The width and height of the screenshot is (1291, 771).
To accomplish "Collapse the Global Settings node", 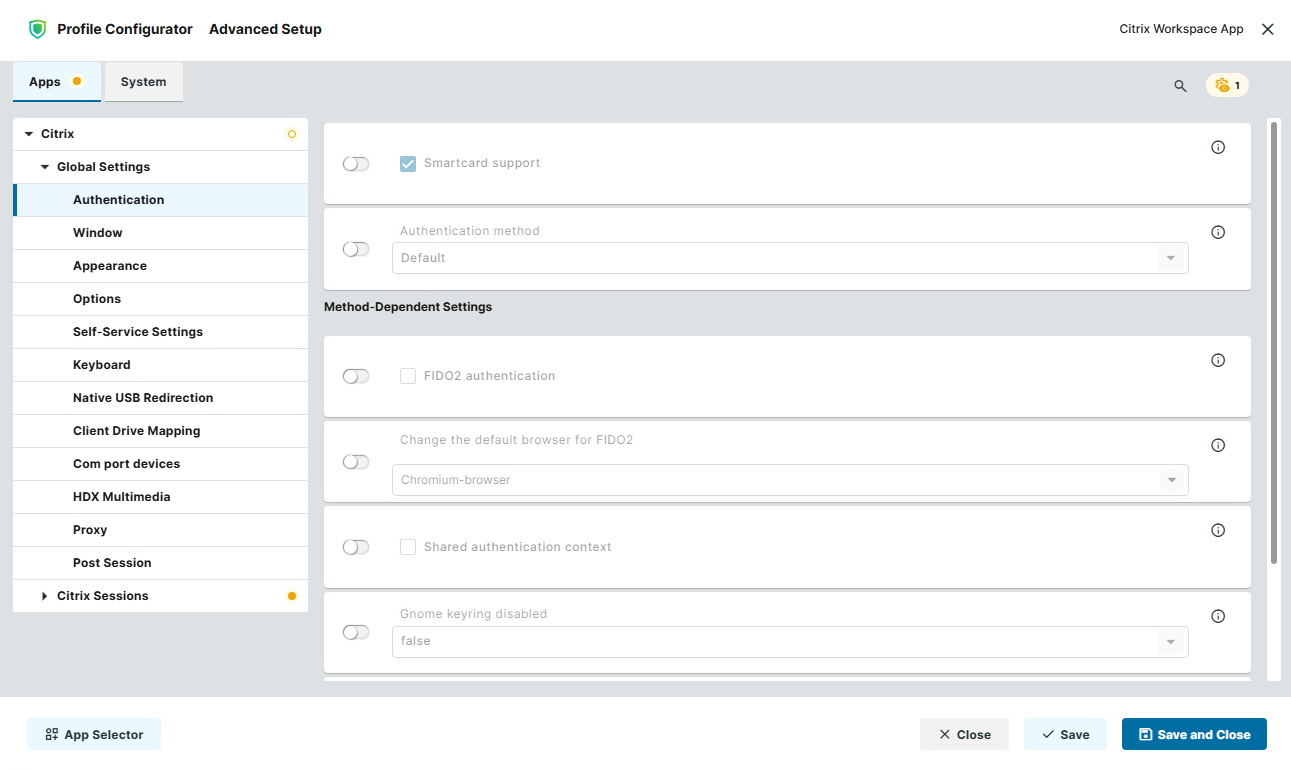I will tap(45, 167).
